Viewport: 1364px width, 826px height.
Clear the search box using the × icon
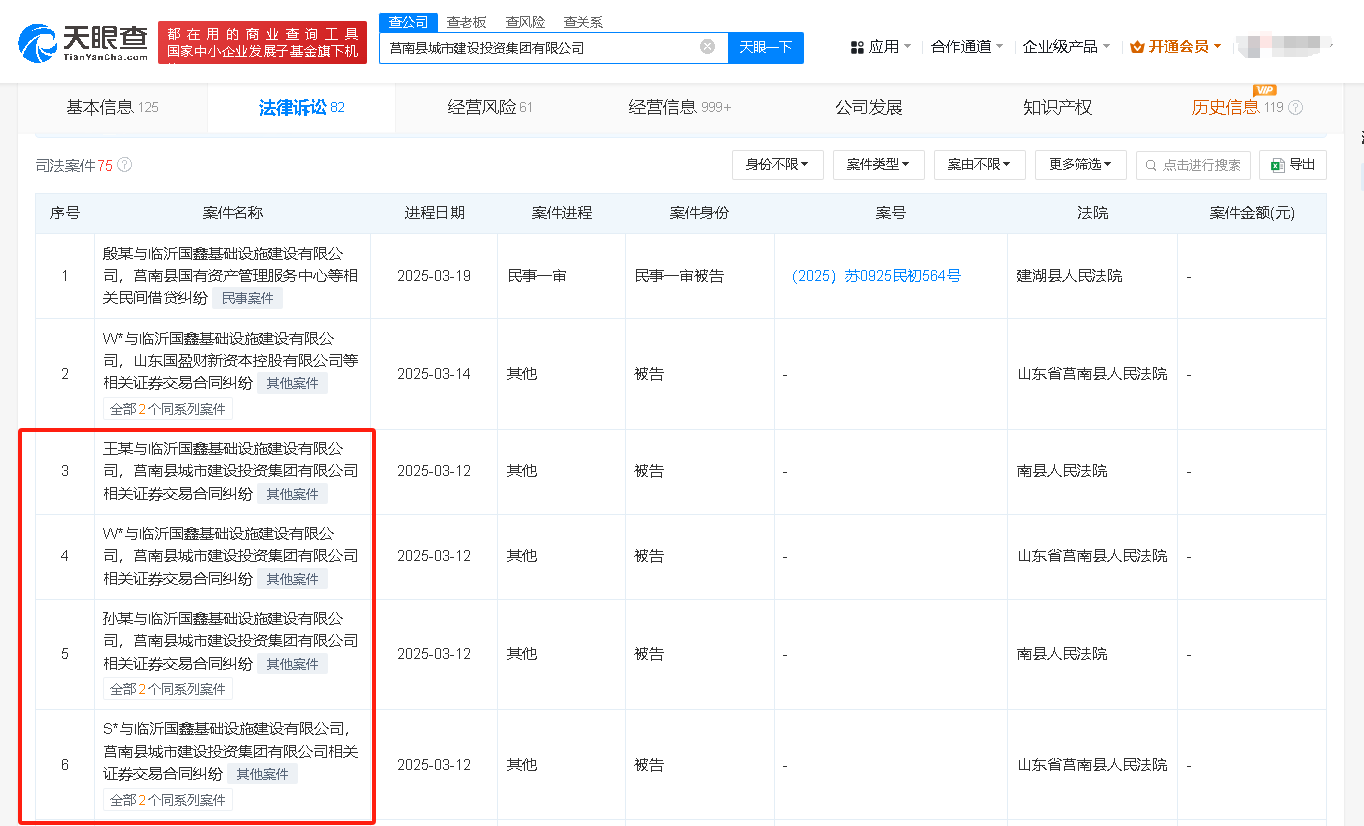(x=708, y=47)
